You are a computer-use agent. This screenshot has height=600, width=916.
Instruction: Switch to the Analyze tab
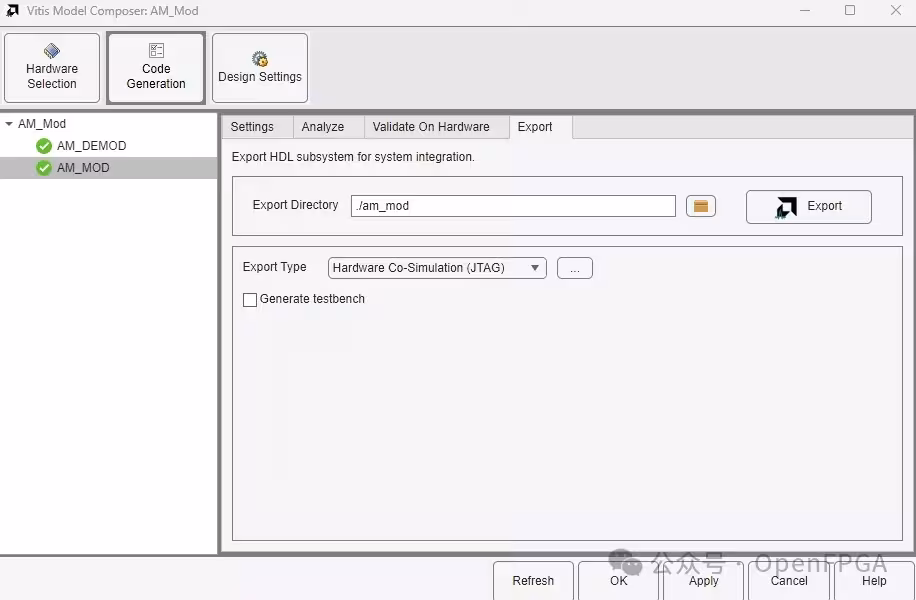tap(322, 127)
